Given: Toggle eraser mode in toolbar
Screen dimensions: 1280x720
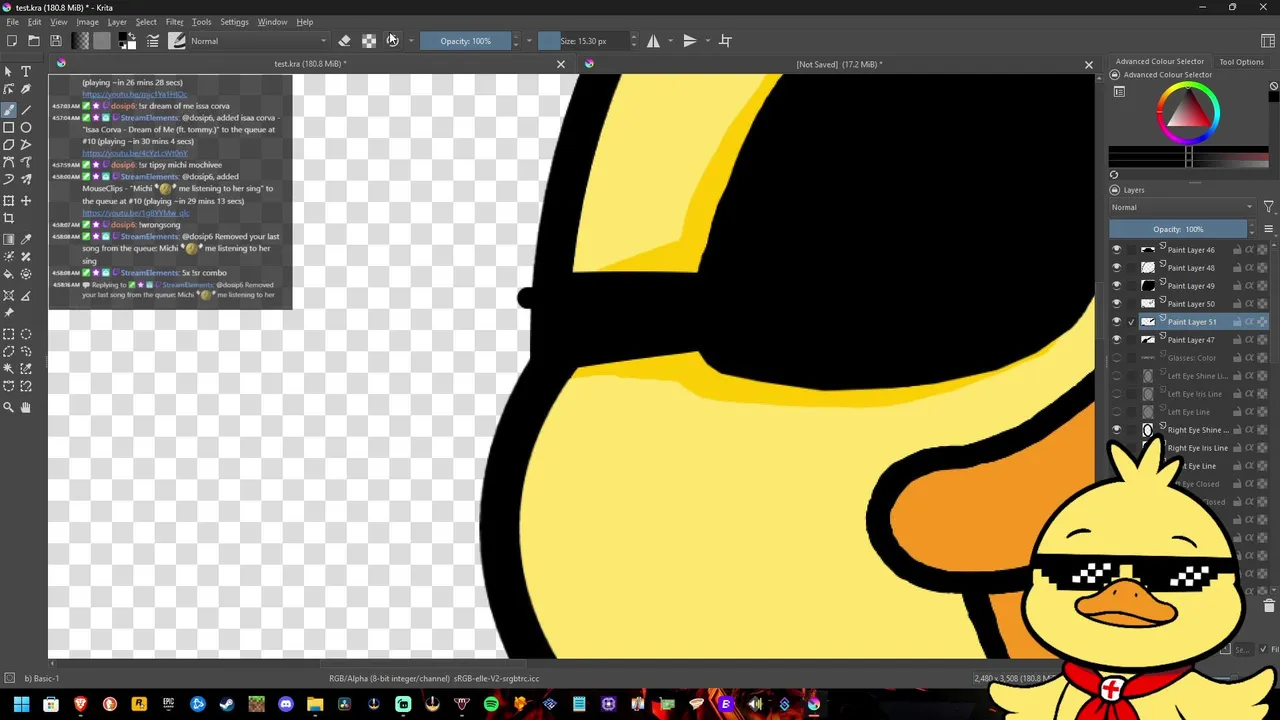Looking at the screenshot, I should click(x=345, y=41).
